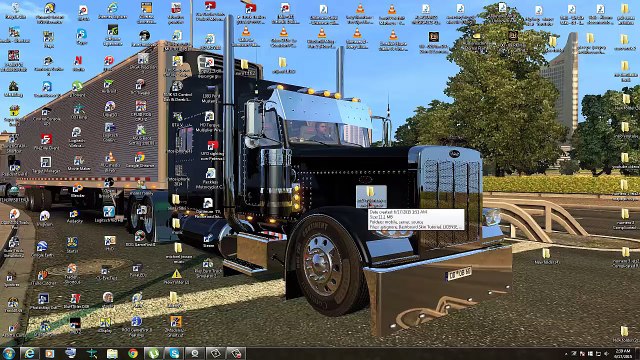
Task: Switch to uTorrent in the taskbar
Action: click(x=153, y=353)
